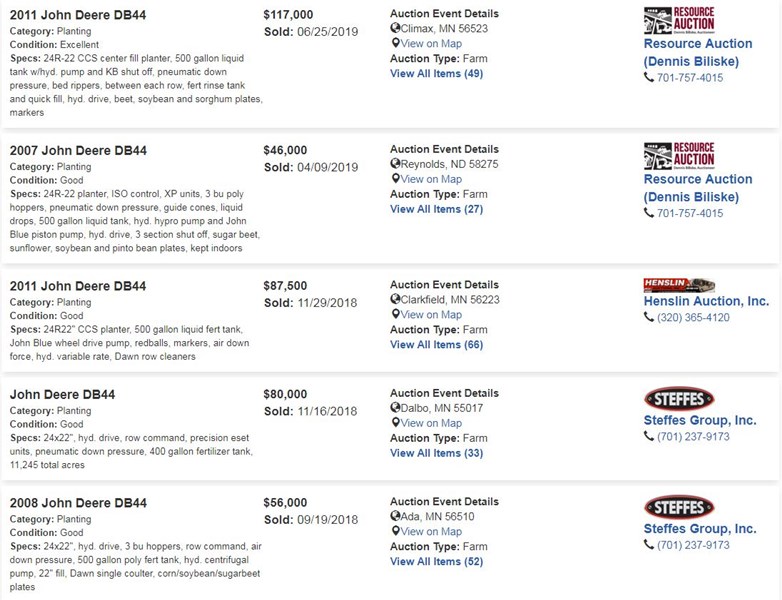Click Resource Auction logo in Climax listing
This screenshot has height=600, width=782.
point(679,20)
